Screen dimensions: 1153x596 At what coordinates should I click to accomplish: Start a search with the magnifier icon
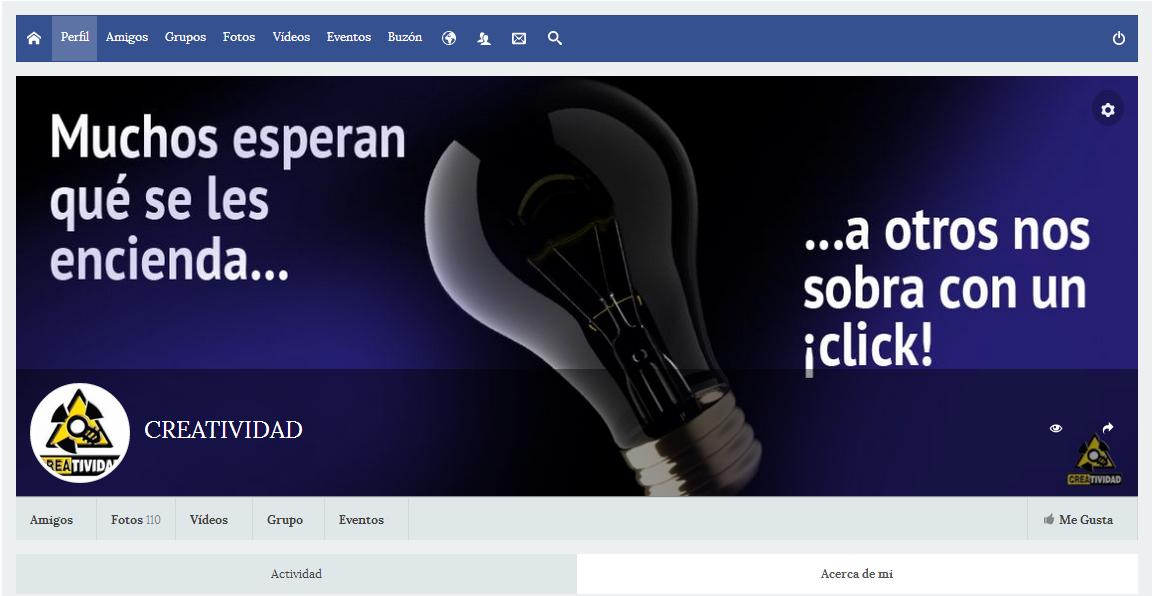click(x=554, y=38)
